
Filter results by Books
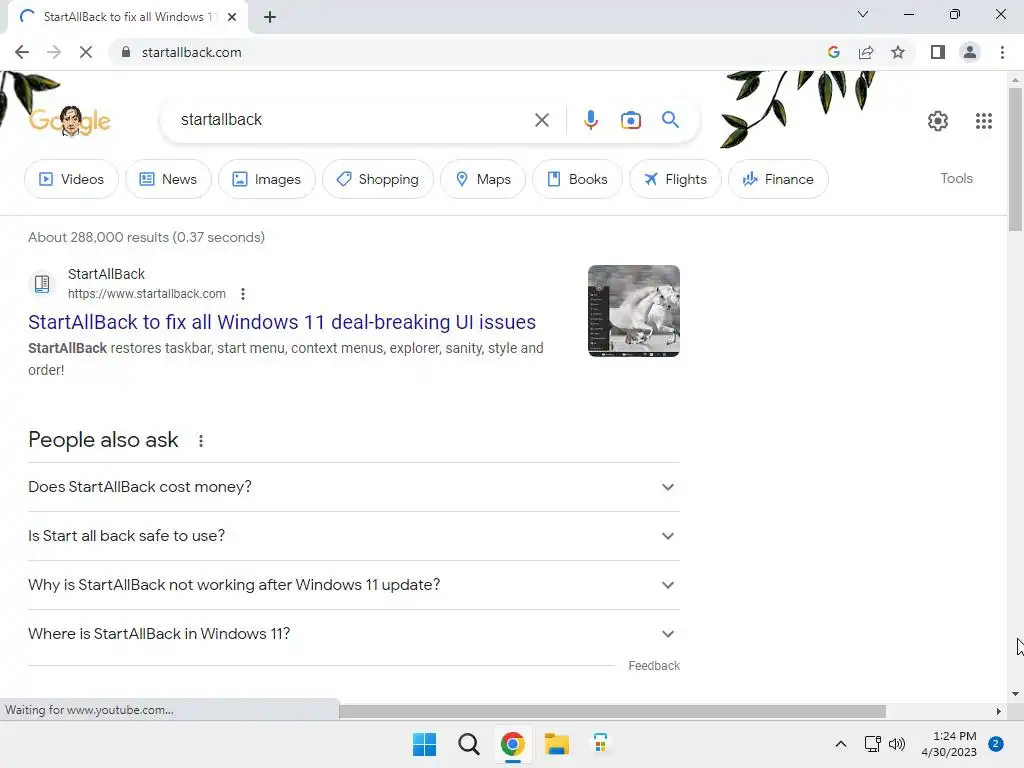(x=577, y=179)
